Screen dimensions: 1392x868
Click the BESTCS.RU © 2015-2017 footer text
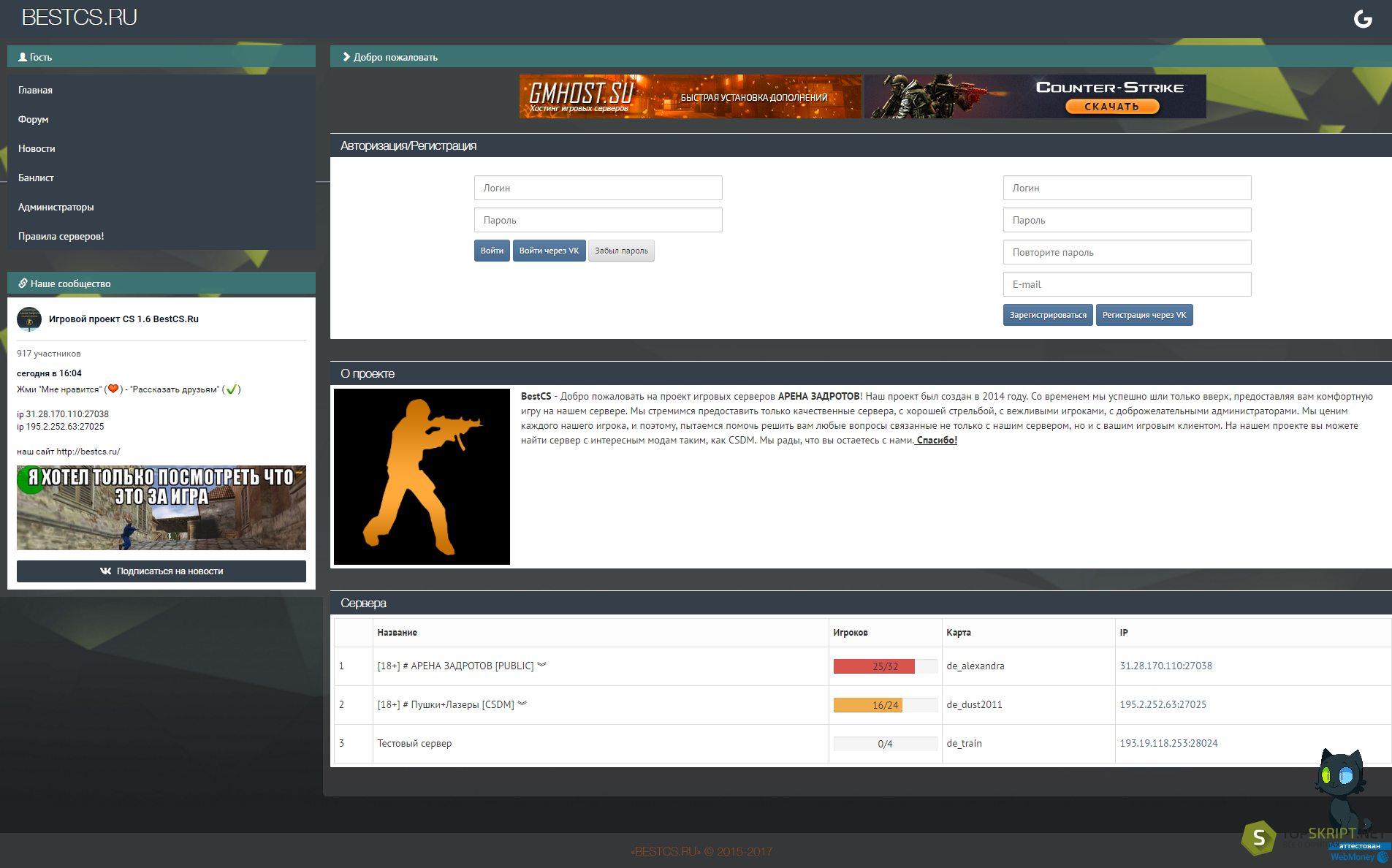pos(701,851)
